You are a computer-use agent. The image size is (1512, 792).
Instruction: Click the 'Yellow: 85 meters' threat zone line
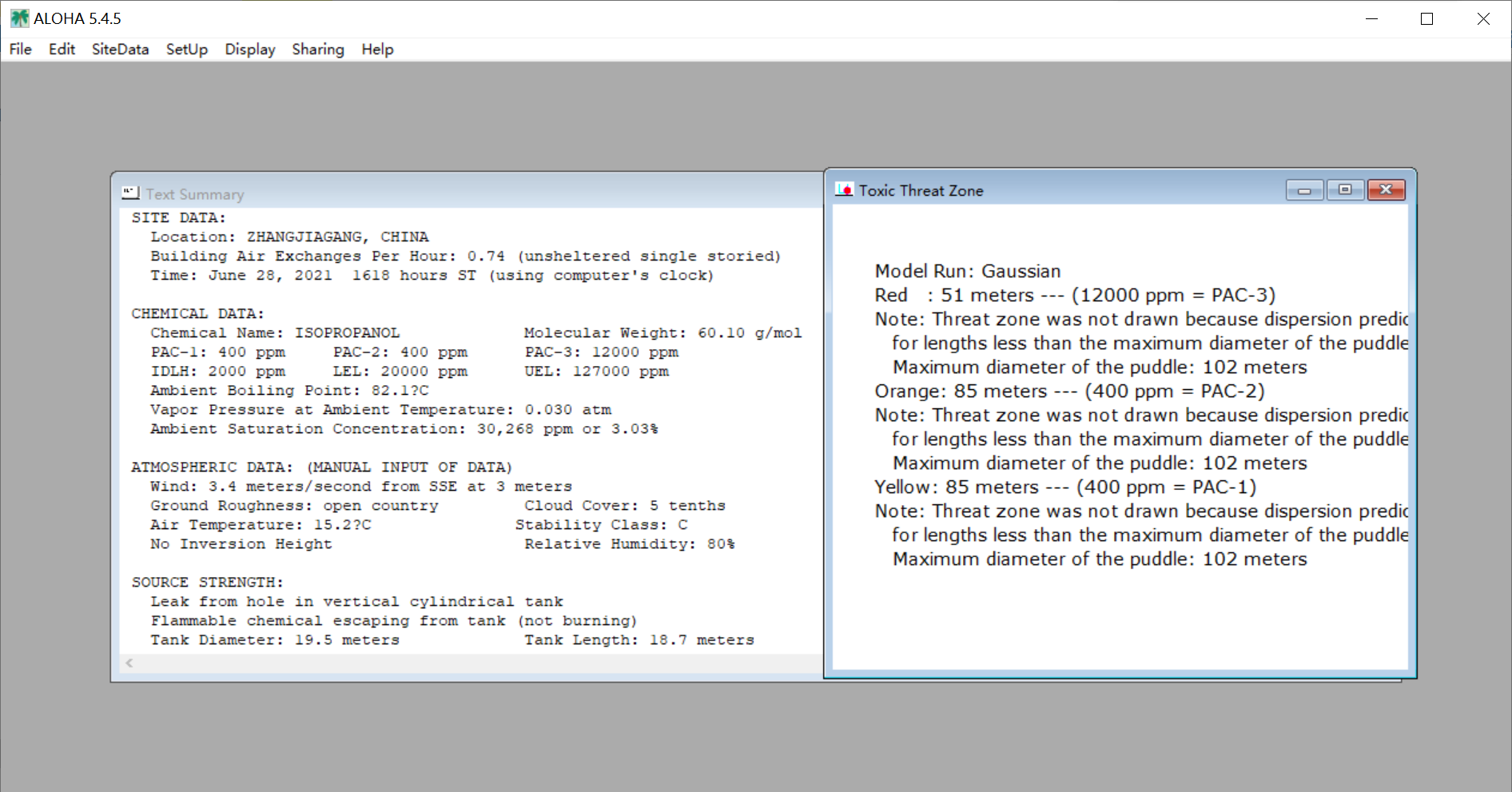pyautogui.click(x=1065, y=487)
